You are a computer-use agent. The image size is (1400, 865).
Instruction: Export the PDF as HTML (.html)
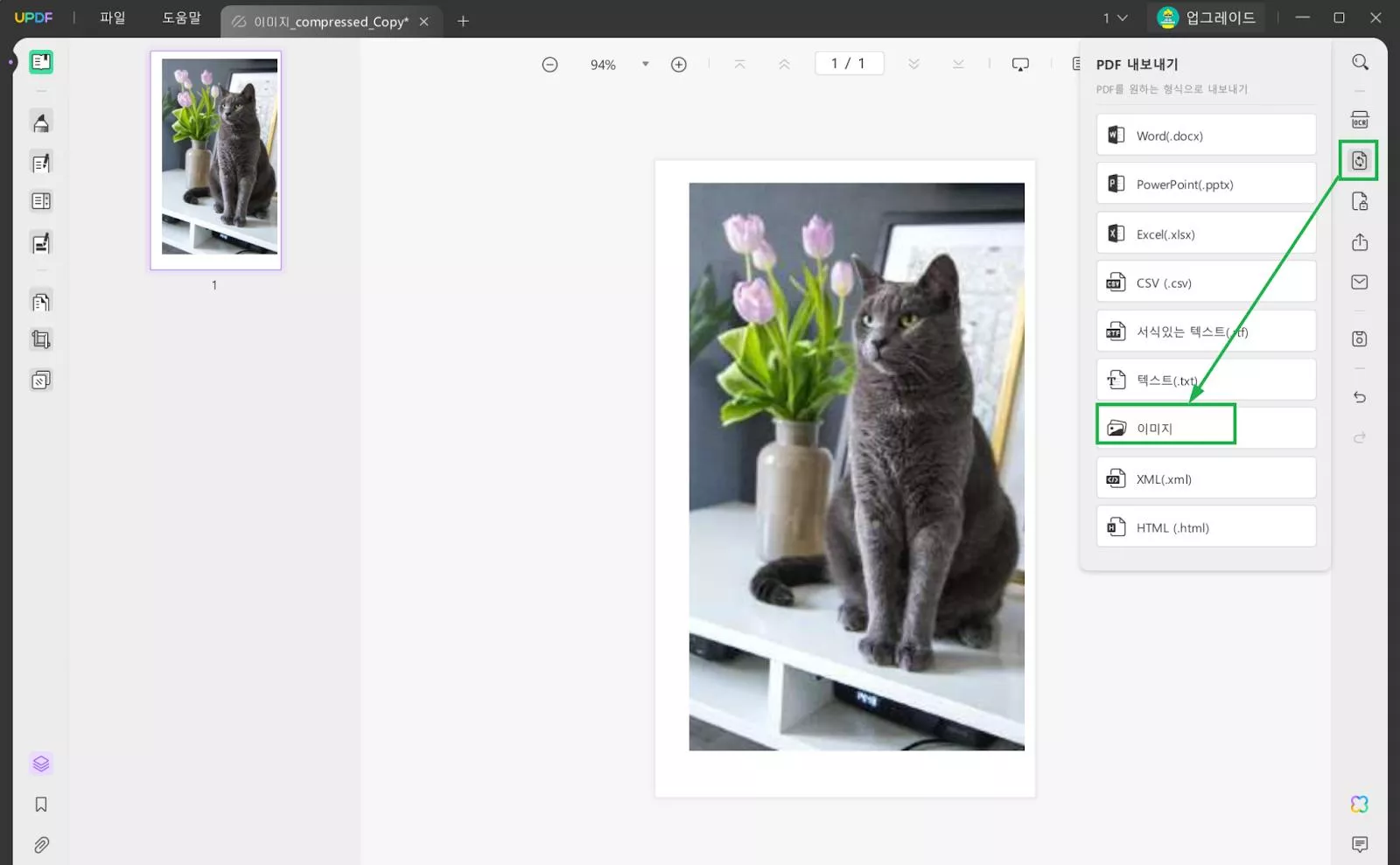tap(1206, 527)
